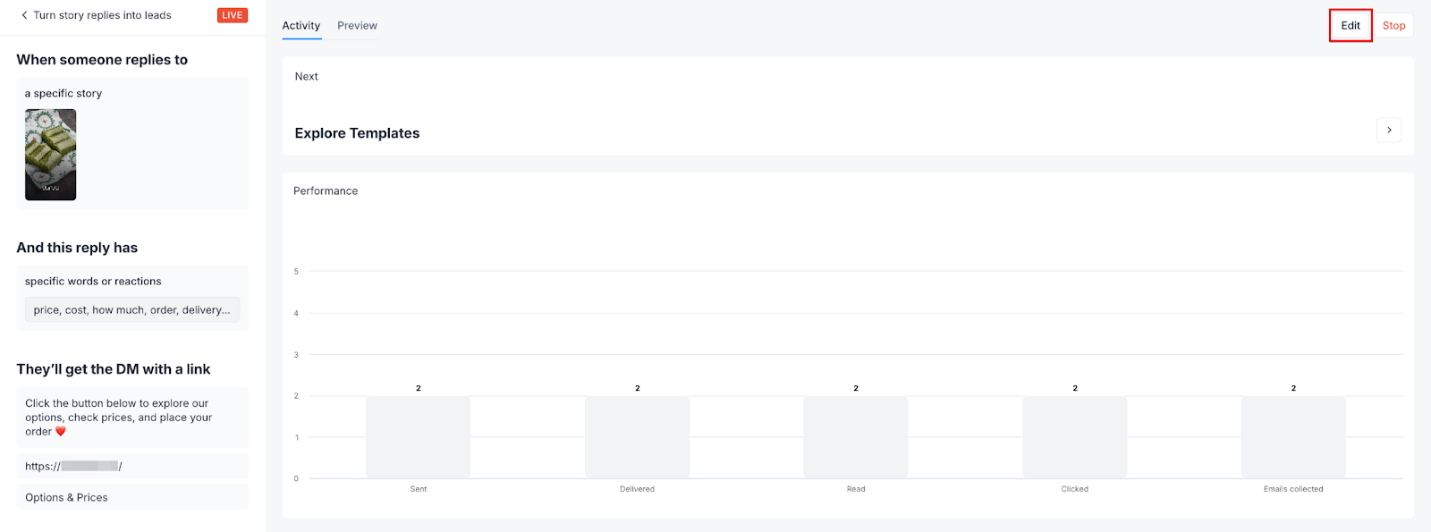Switch to the Activity tab

pyautogui.click(x=301, y=26)
